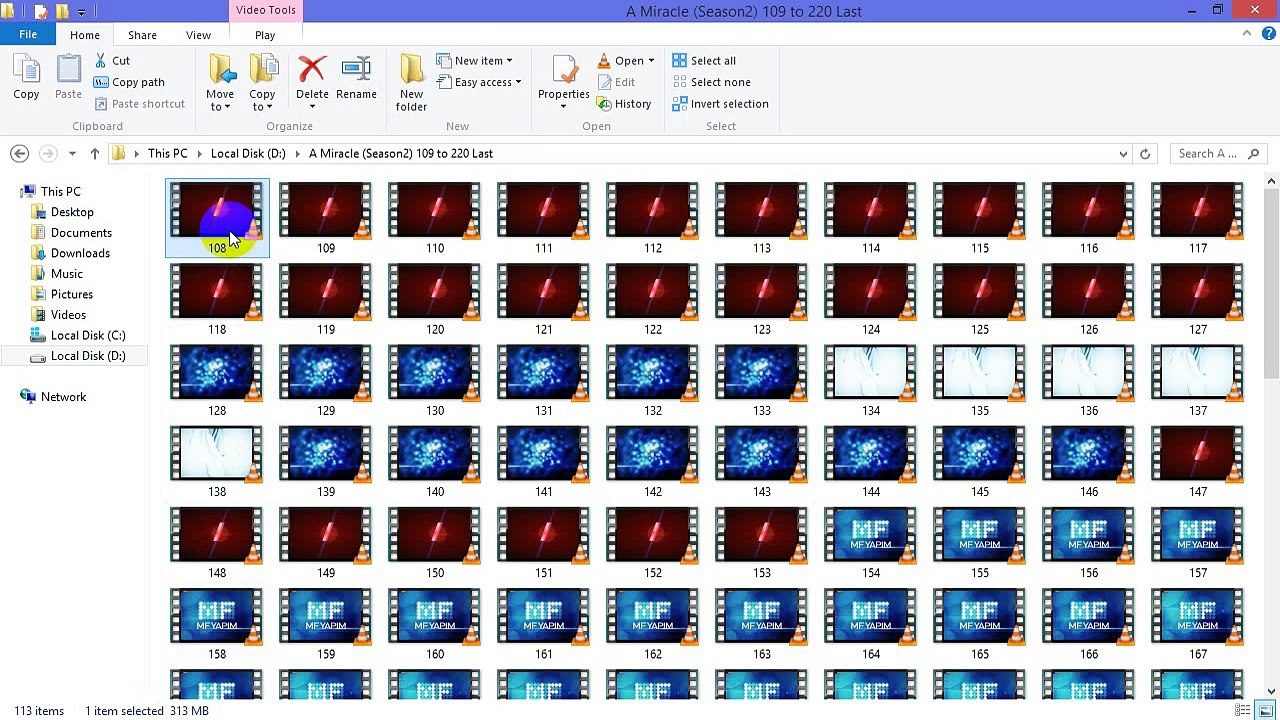Click the Cut scissors command
The height and width of the screenshot is (720, 1280).
coord(111,61)
